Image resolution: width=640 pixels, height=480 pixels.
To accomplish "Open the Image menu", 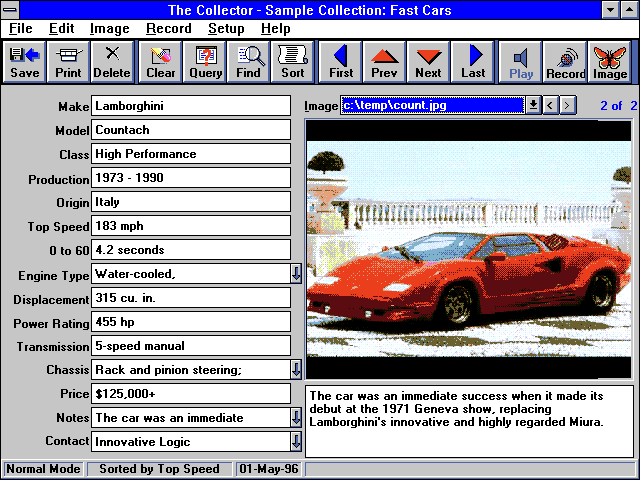I will 109,29.
